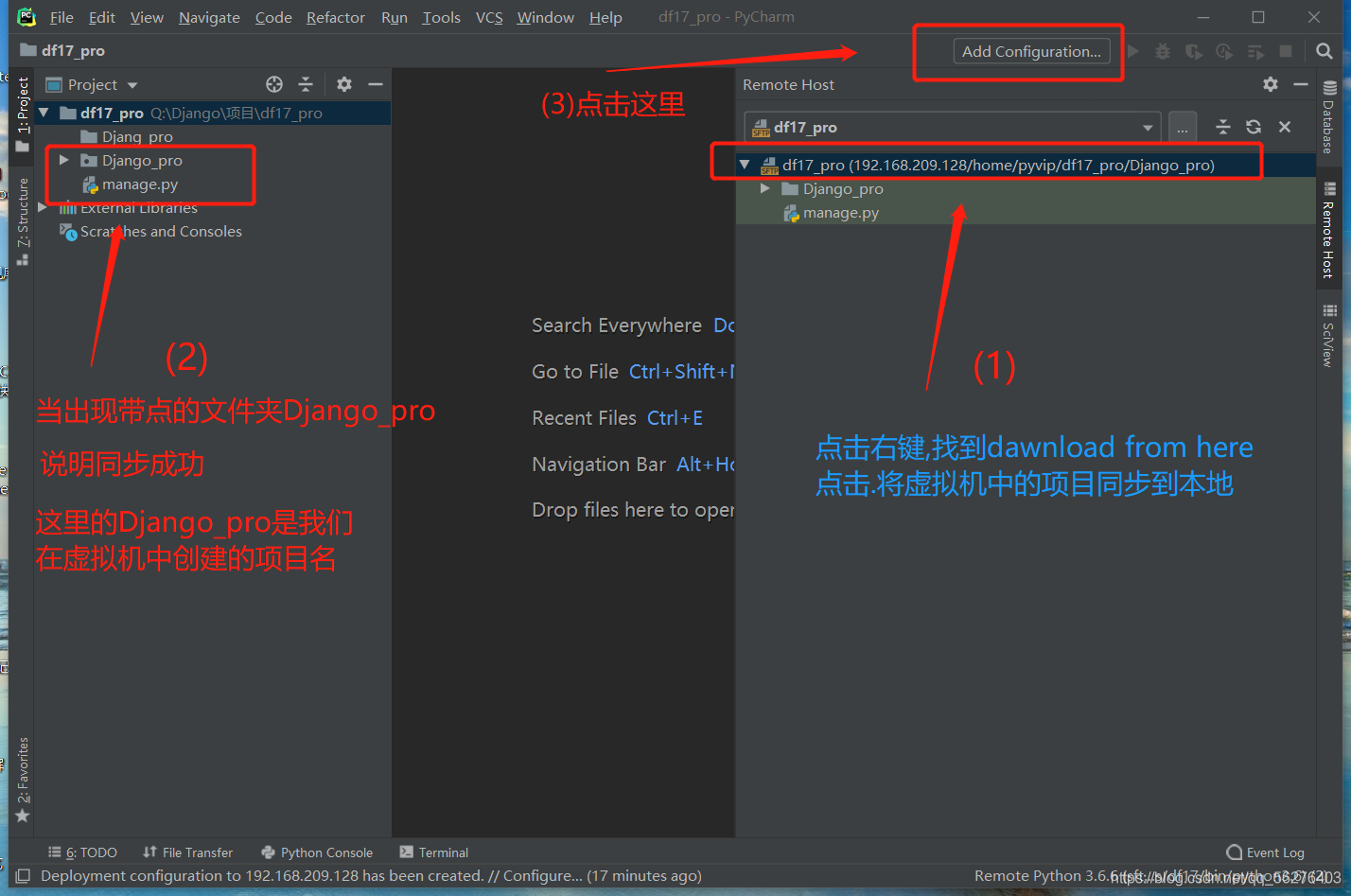Click the Profile icon in the toolbar
The image size is (1351, 896).
point(1224,51)
